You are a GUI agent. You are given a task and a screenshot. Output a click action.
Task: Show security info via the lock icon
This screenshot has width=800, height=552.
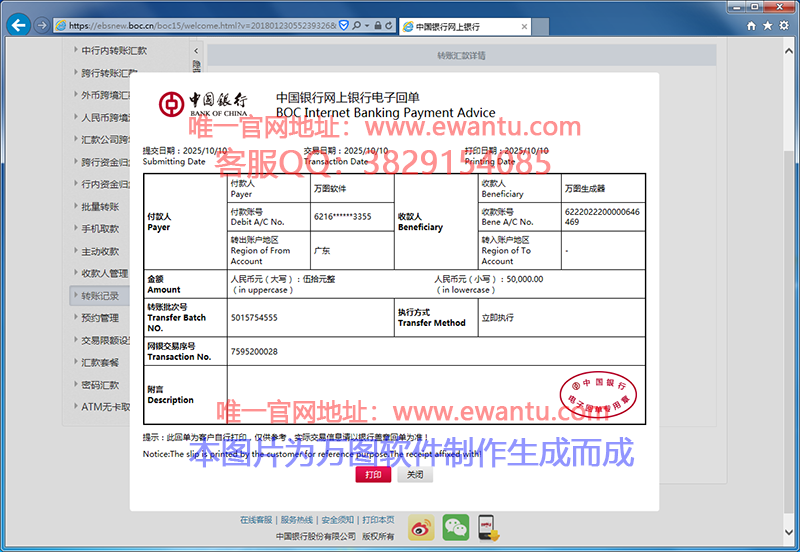click(378, 25)
